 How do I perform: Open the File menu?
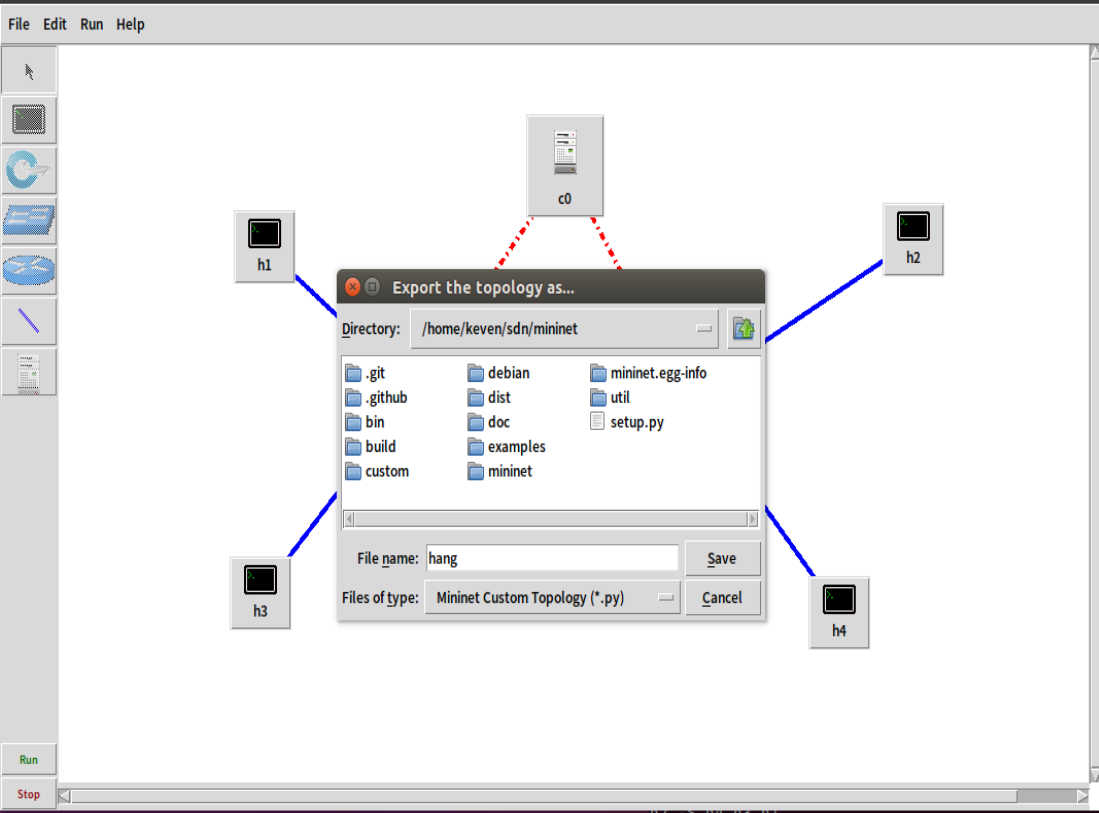[x=19, y=25]
